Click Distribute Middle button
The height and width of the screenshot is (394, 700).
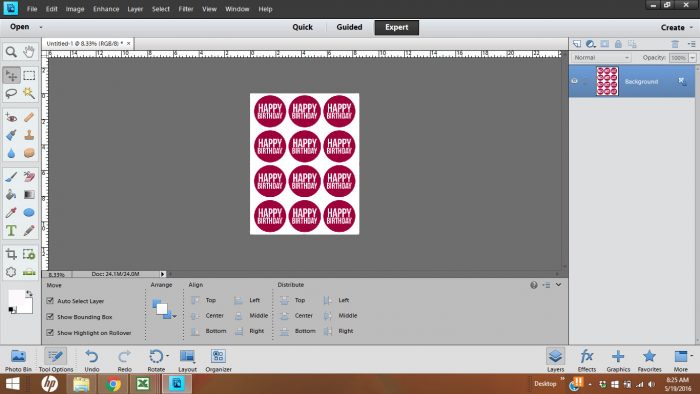[340, 315]
